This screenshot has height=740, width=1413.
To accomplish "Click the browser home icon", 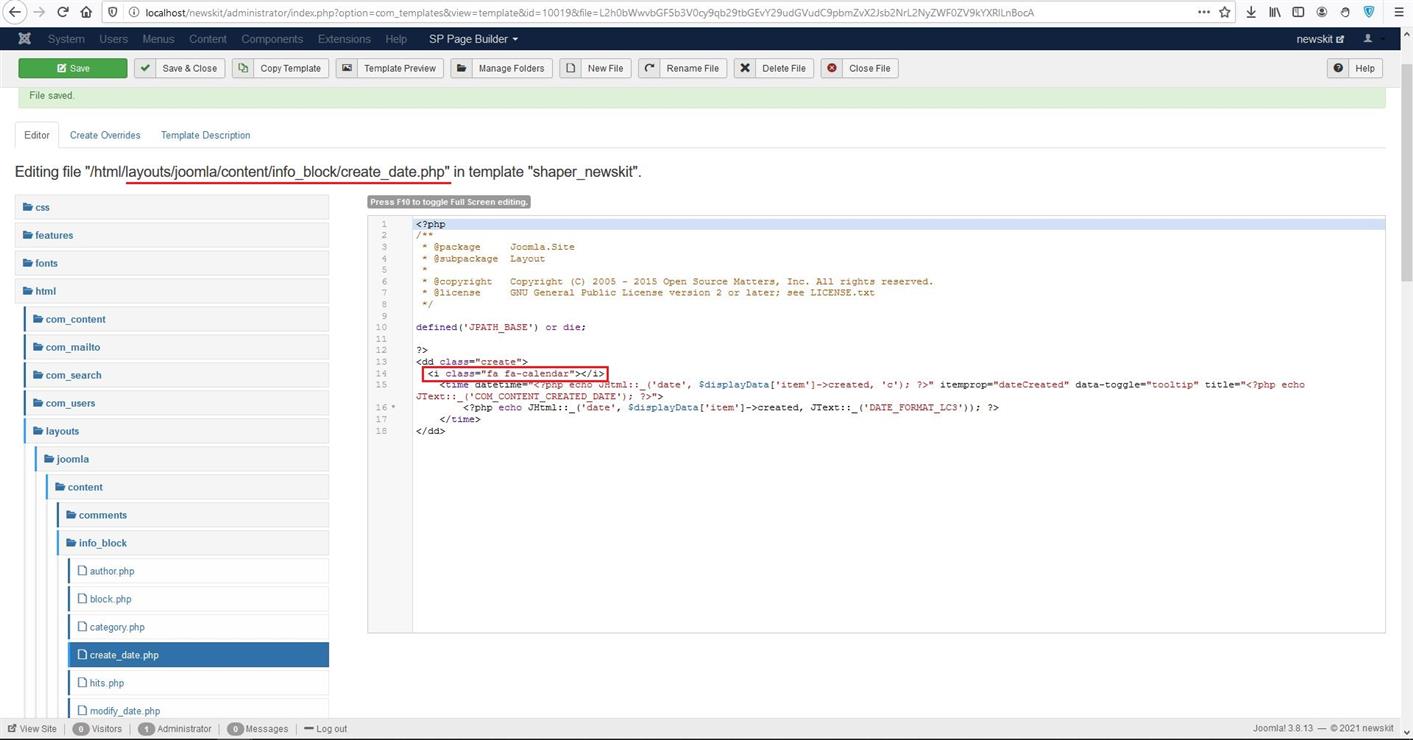I will [86, 12].
